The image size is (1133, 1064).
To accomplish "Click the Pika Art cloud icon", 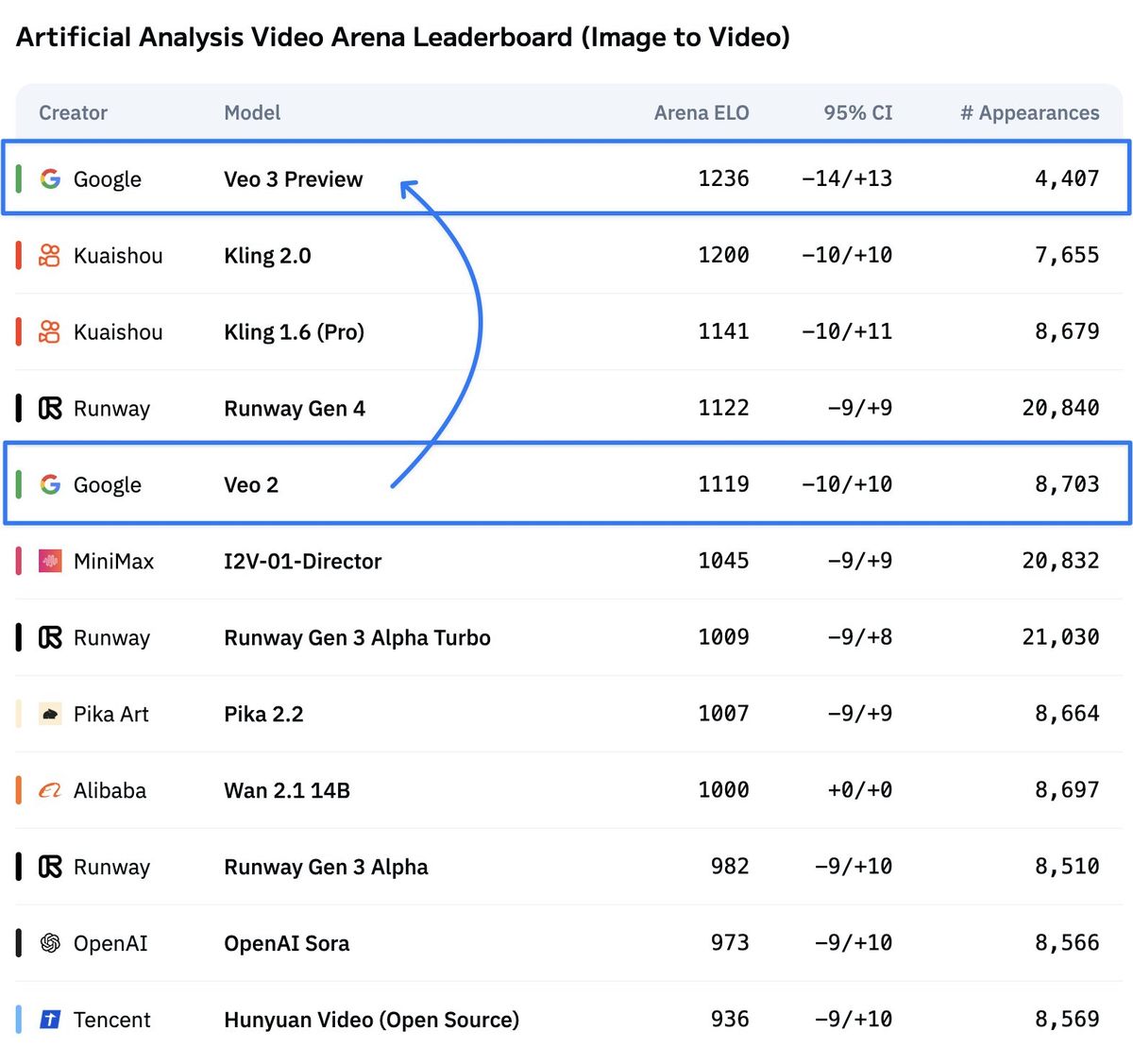I will (x=49, y=714).
